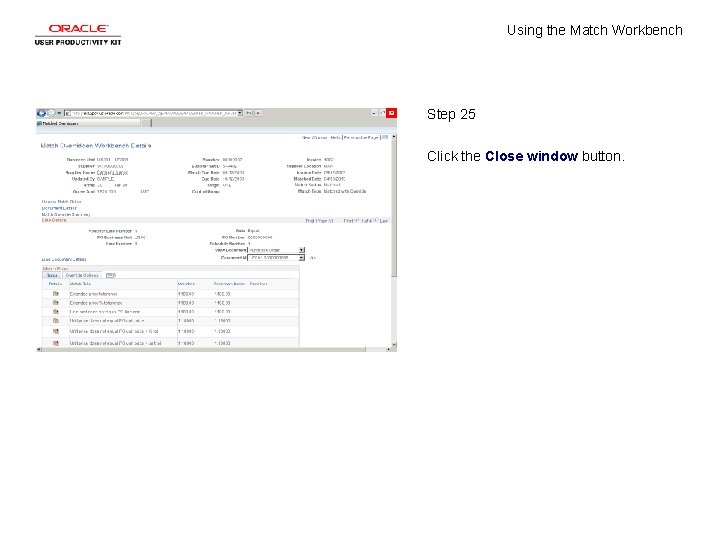The image size is (720, 540).
Task: Click the Go link beside Document ID
Action: [313, 258]
